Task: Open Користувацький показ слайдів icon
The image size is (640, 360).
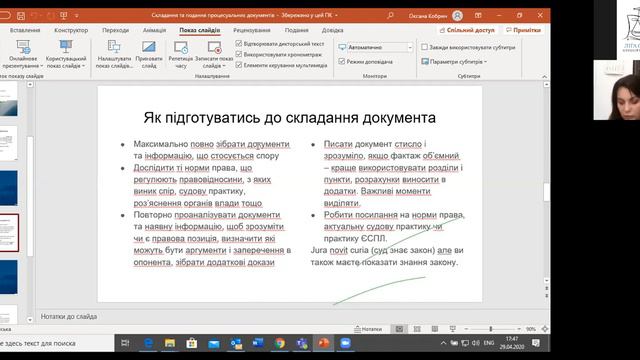Action: [66, 47]
